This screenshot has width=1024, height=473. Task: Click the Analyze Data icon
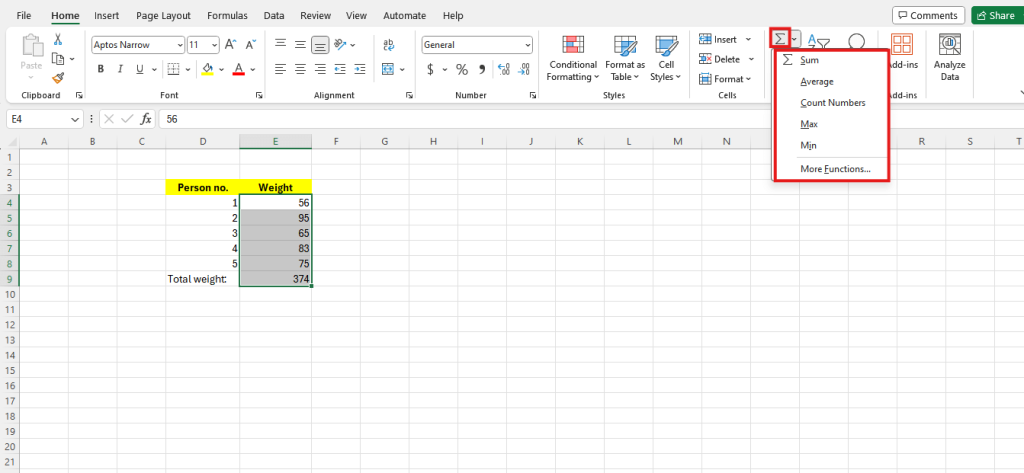949,58
